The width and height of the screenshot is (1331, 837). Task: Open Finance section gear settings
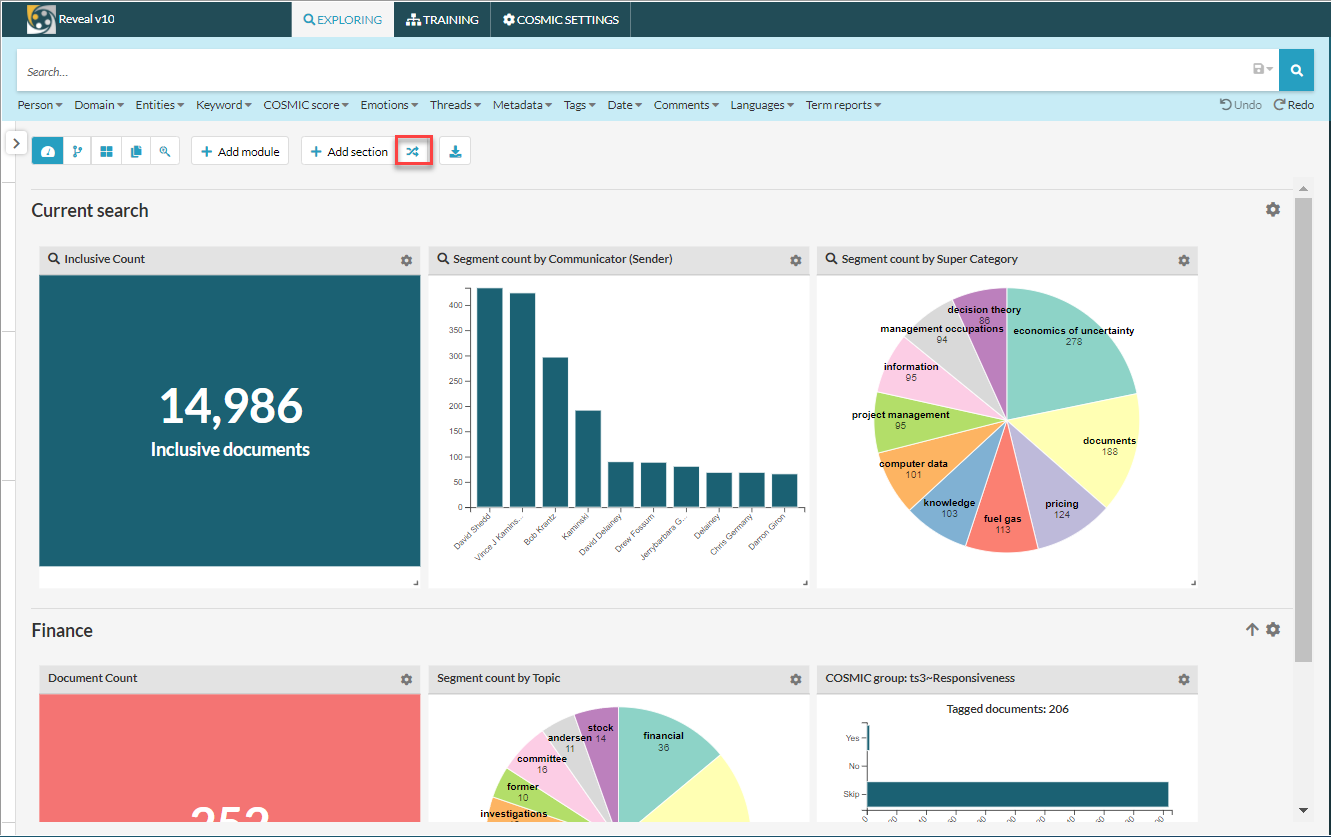pos(1273,630)
